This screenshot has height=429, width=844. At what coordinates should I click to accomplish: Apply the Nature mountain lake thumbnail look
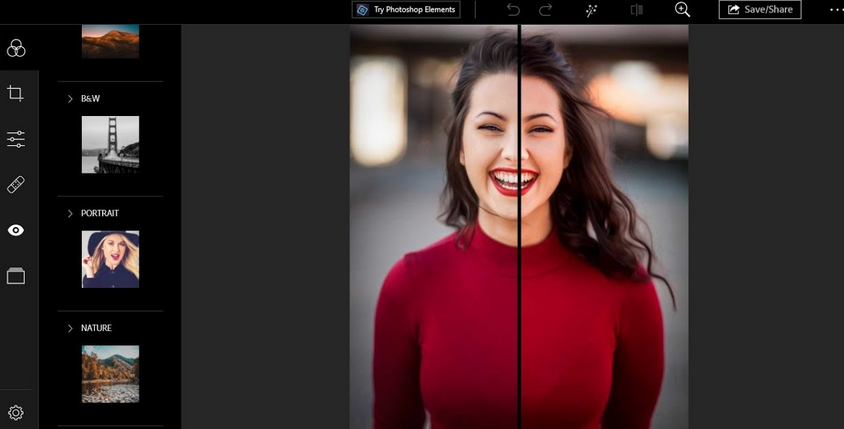pos(110,374)
